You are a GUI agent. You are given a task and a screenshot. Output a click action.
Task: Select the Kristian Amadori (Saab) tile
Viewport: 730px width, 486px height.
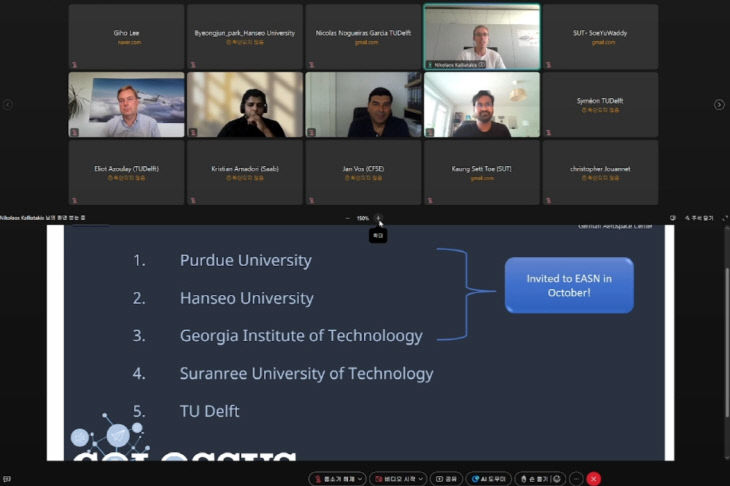pyautogui.click(x=245, y=172)
